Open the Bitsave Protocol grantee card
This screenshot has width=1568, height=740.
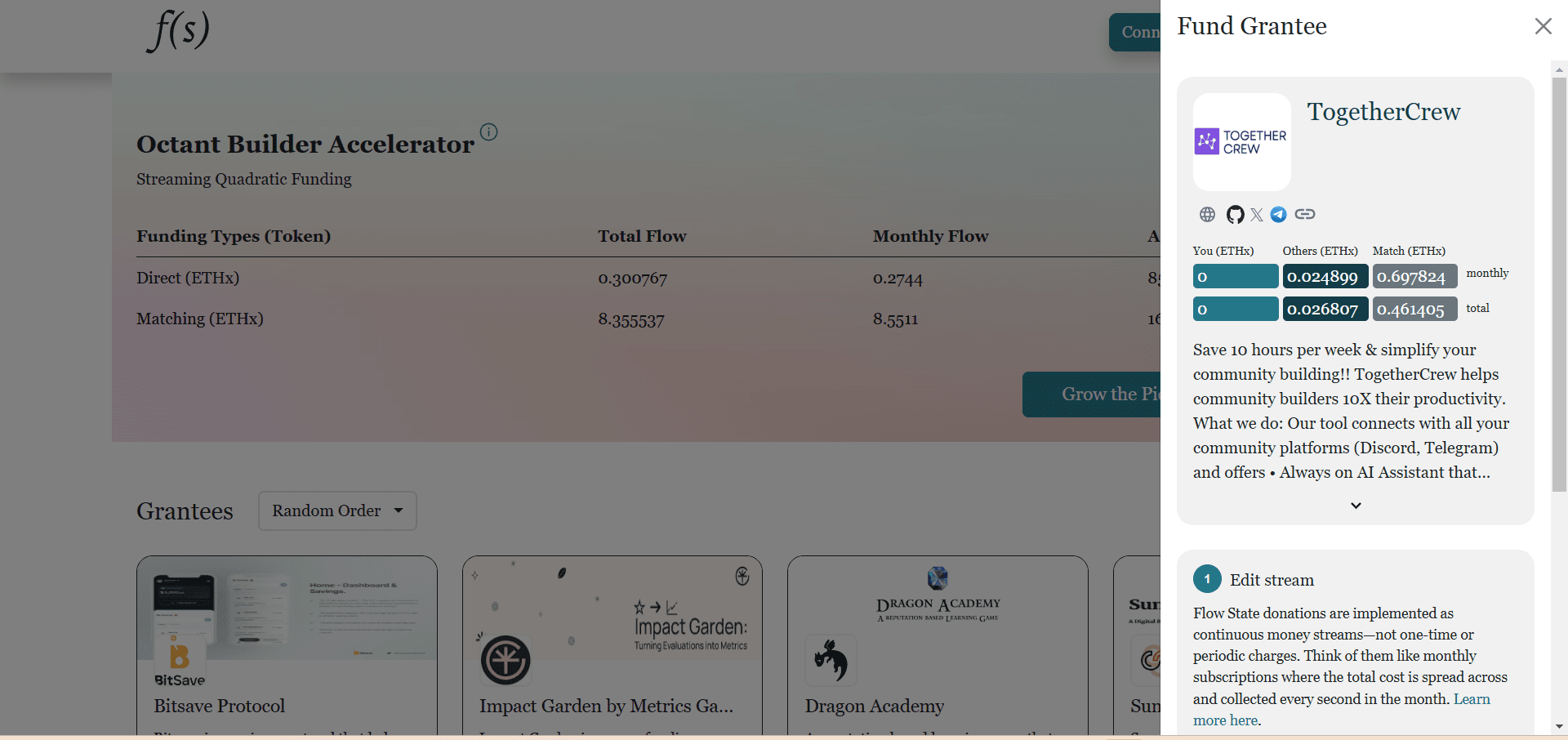point(287,645)
